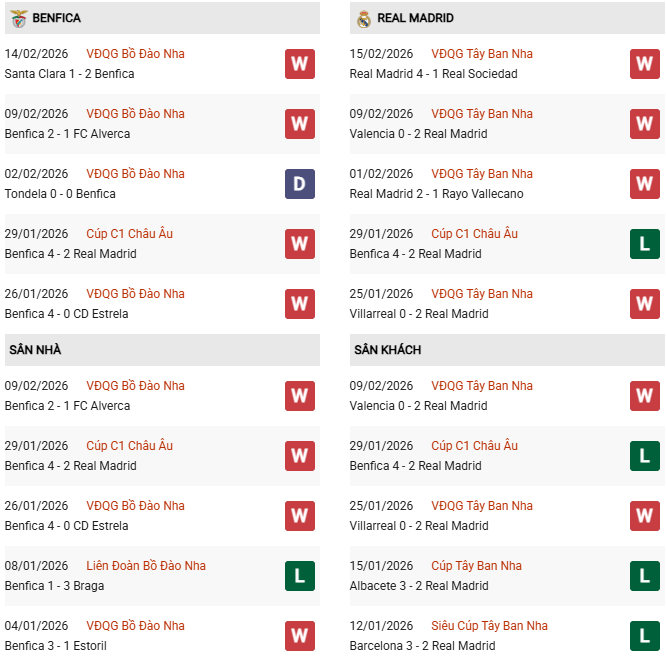Select the Real Madrid 4 - 1 Real Sociedad result
Viewport: 666px width, 658px height.
pyautogui.click(x=433, y=74)
